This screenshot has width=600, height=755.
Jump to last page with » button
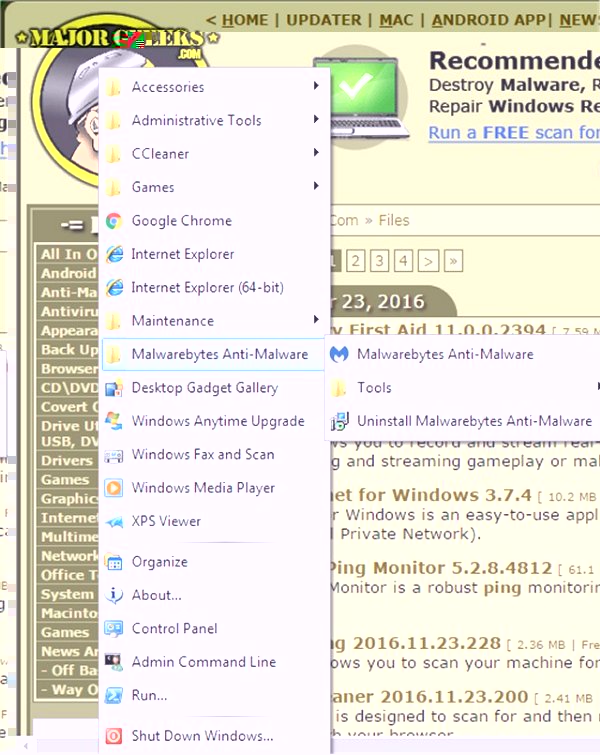pos(453,261)
